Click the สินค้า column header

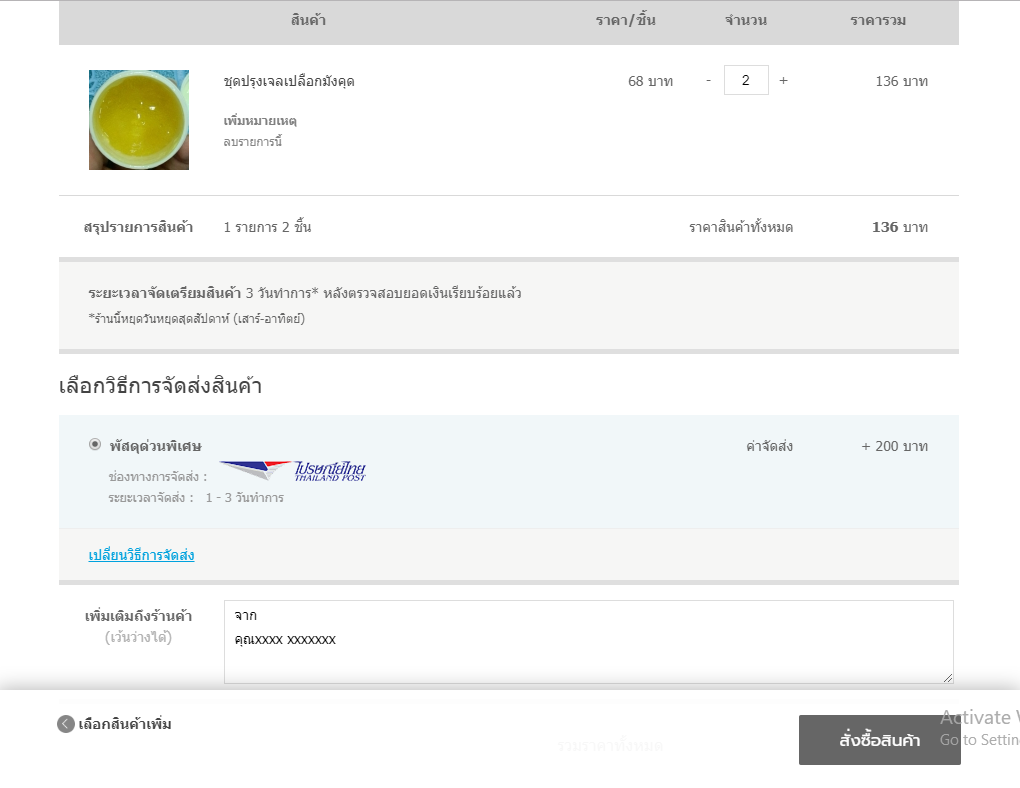click(x=308, y=20)
